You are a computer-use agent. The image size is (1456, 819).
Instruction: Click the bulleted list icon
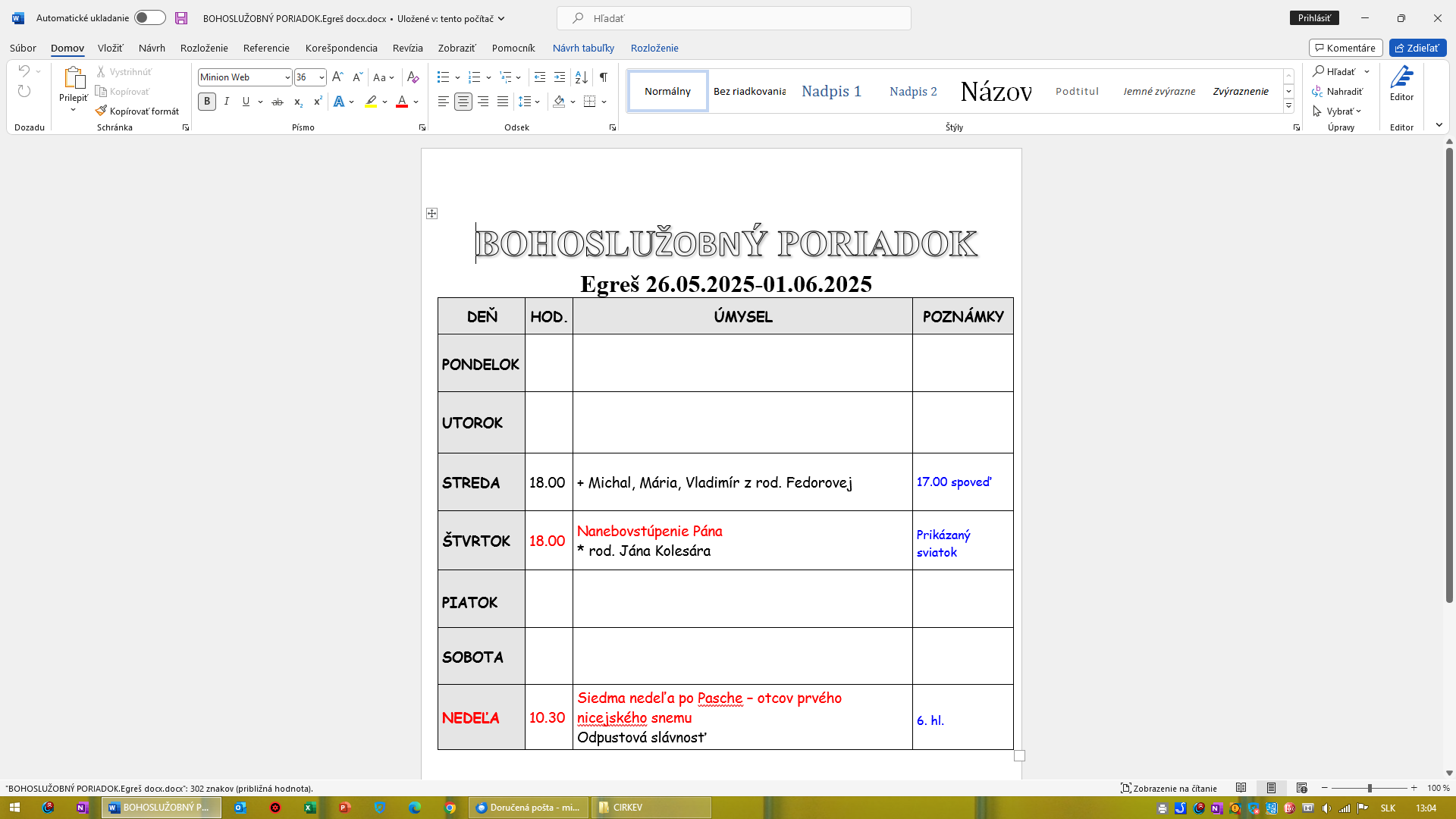(443, 77)
